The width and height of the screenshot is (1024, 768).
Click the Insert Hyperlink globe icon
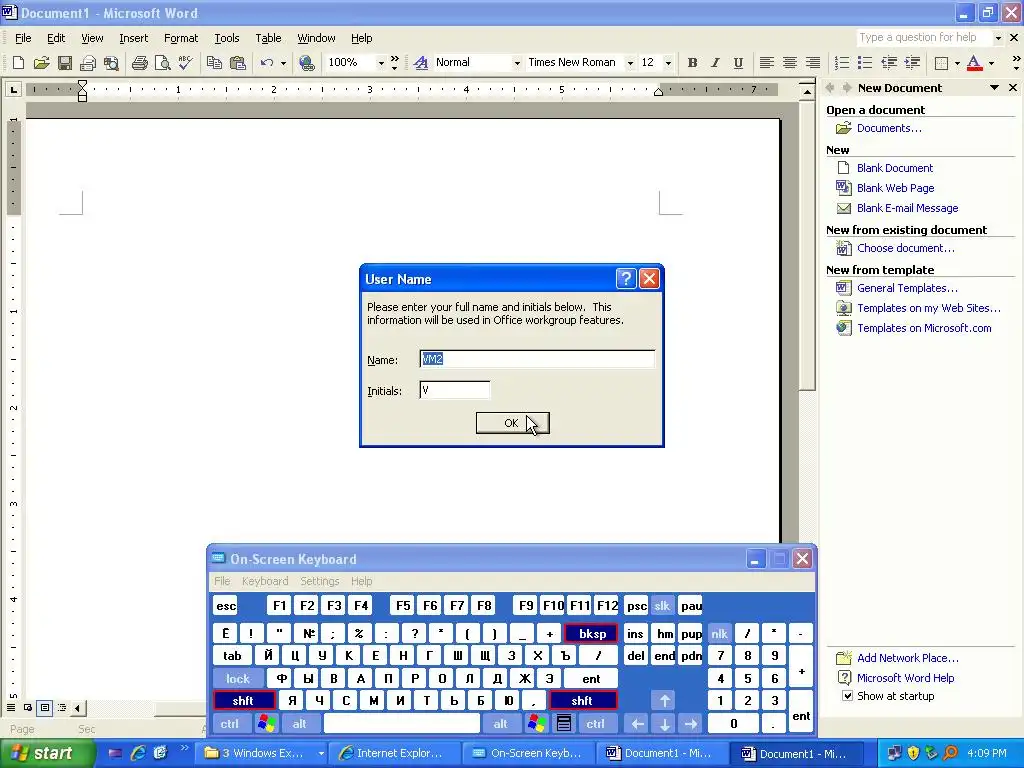pos(307,63)
